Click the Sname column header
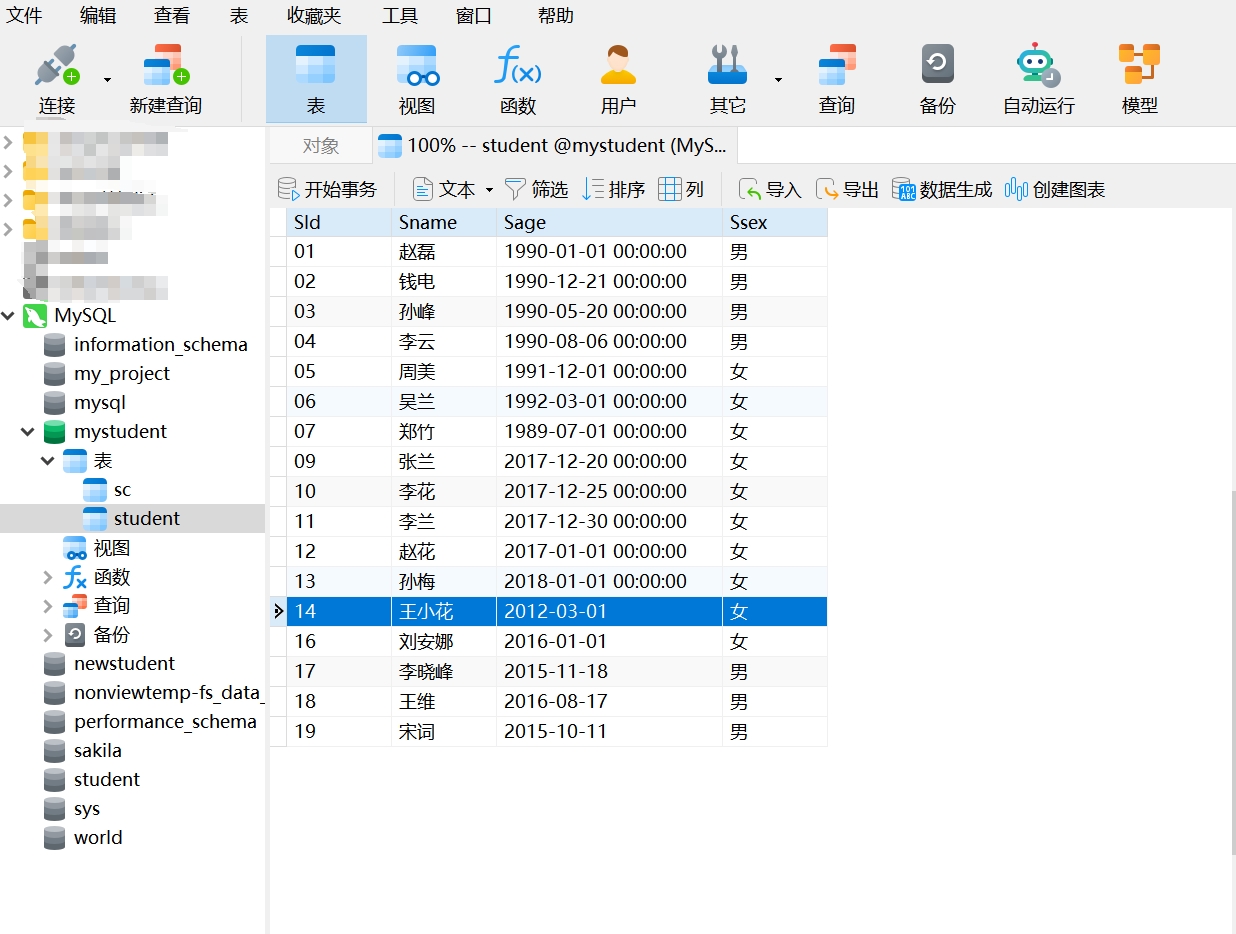 point(428,222)
